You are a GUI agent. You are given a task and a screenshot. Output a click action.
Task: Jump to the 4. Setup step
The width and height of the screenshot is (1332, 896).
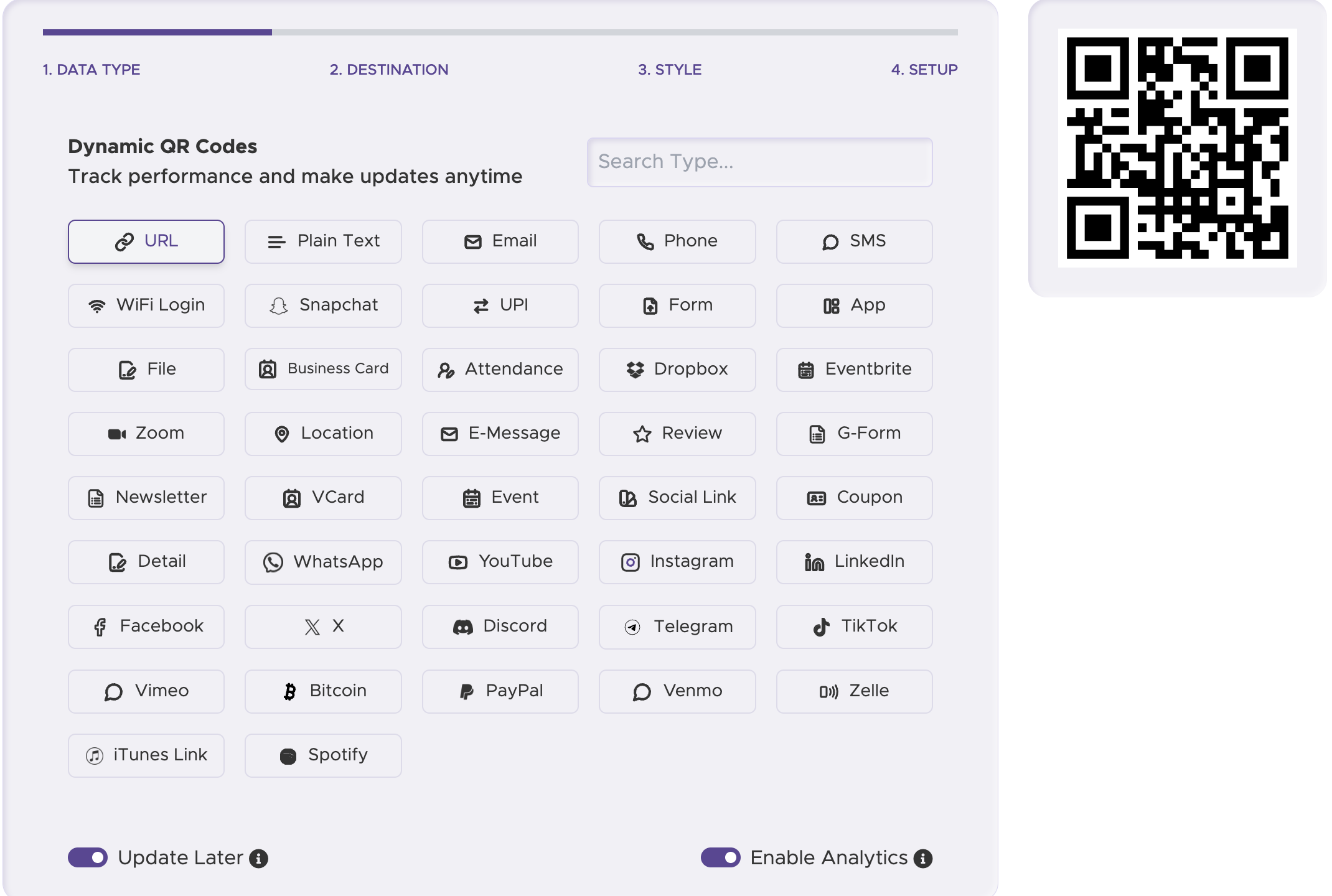coord(925,69)
